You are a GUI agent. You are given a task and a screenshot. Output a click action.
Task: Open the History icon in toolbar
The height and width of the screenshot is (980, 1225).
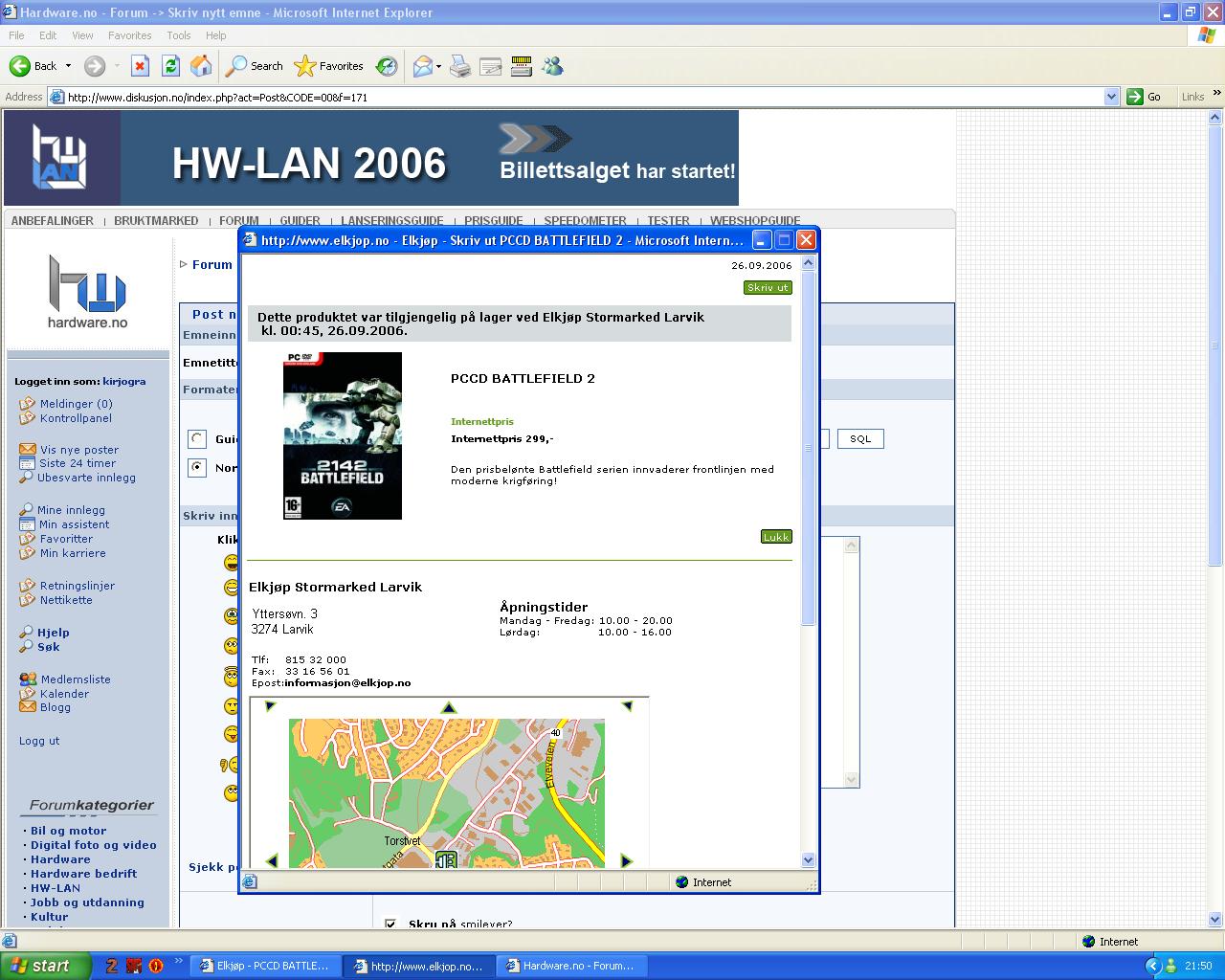[387, 66]
